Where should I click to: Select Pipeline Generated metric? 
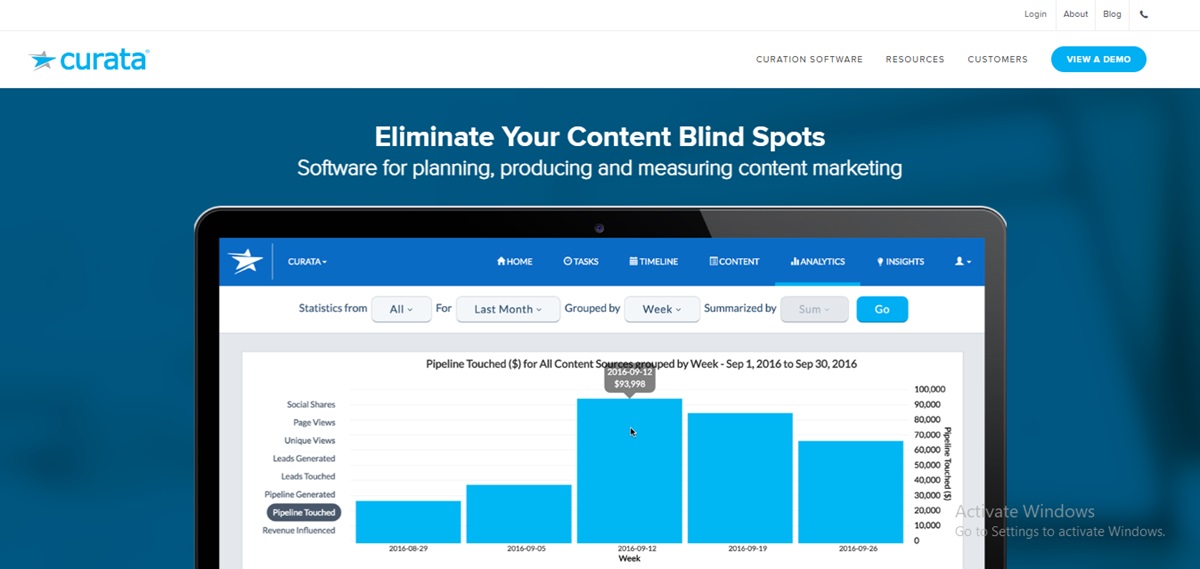pyautogui.click(x=300, y=495)
